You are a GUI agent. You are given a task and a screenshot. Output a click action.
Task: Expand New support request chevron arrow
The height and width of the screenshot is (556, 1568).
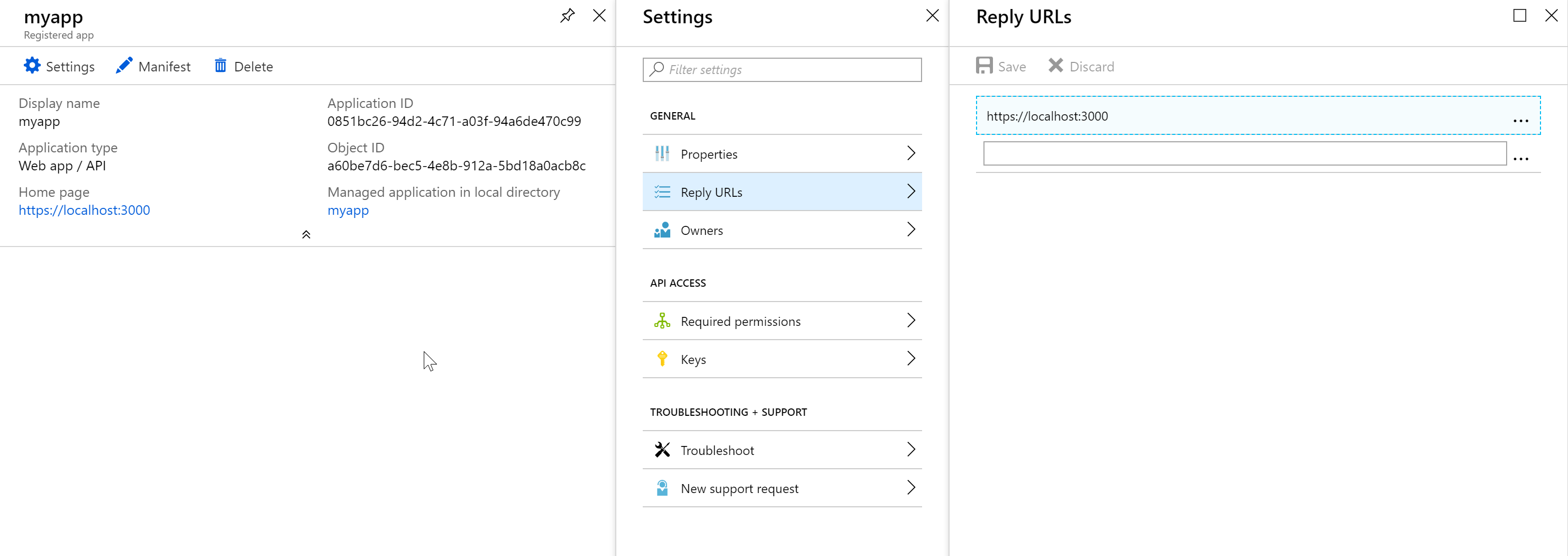(x=910, y=488)
